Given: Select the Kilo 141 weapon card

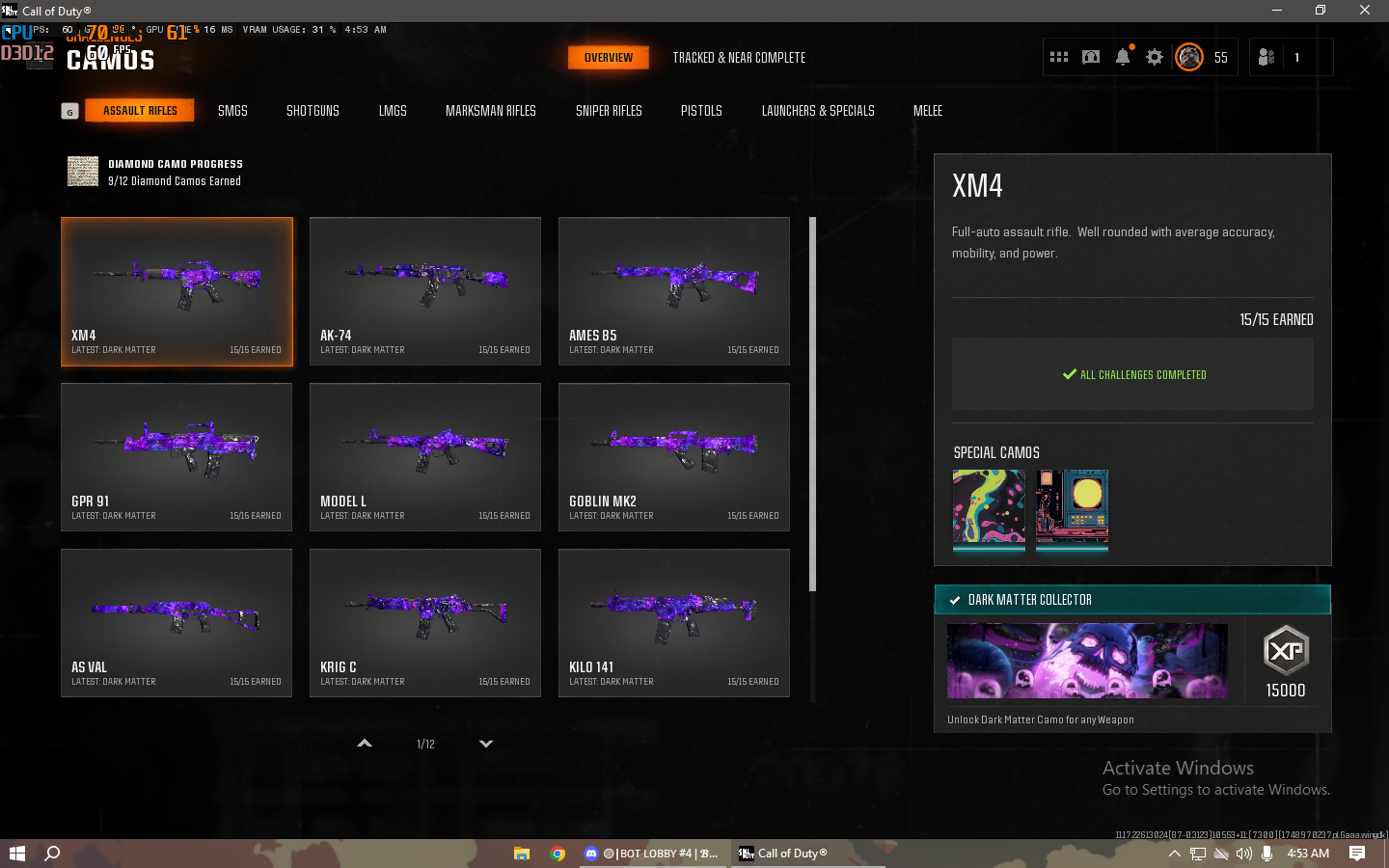Looking at the screenshot, I should (674, 623).
